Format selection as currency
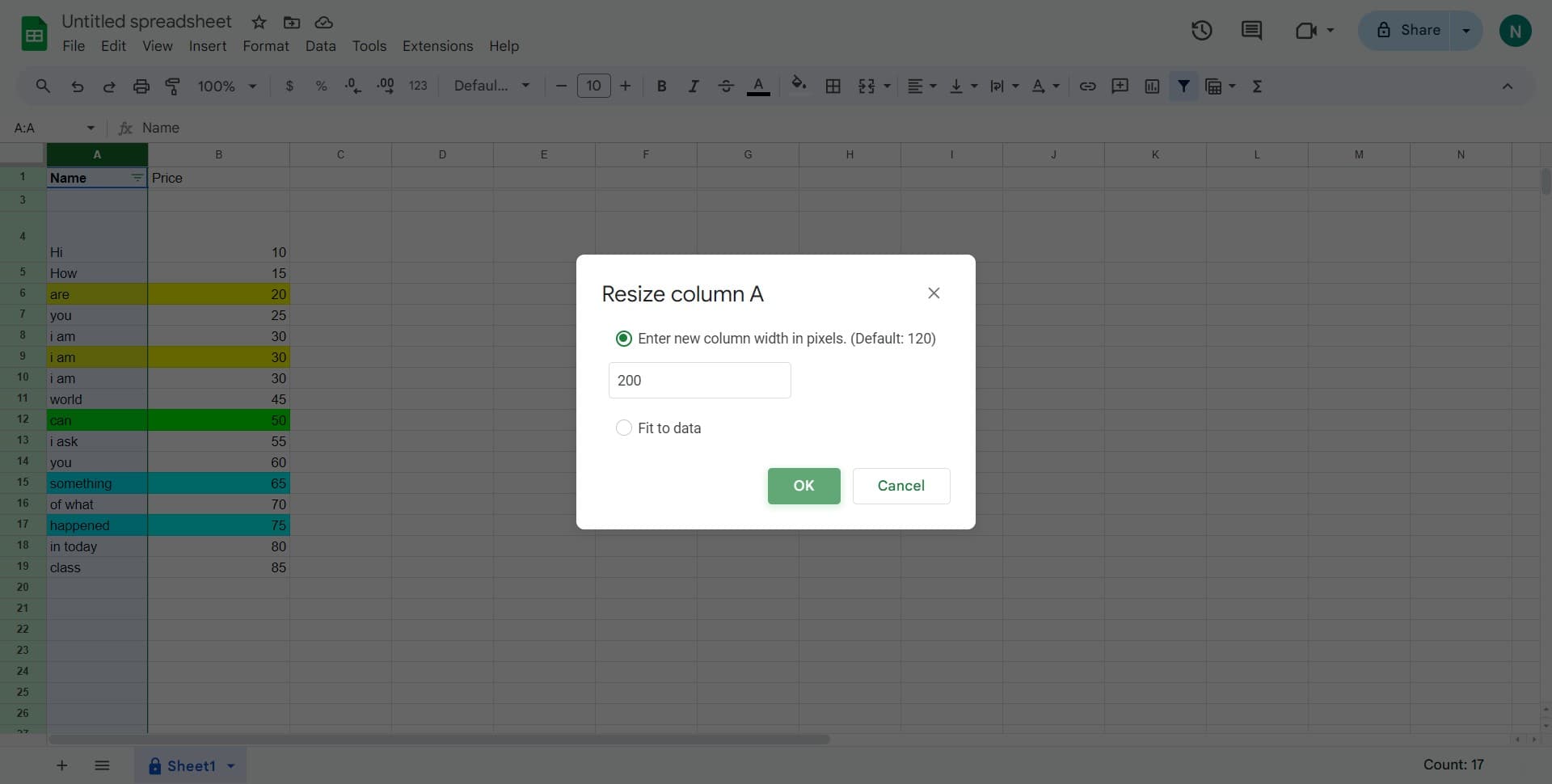Screen dimensions: 1552x784 289,86
